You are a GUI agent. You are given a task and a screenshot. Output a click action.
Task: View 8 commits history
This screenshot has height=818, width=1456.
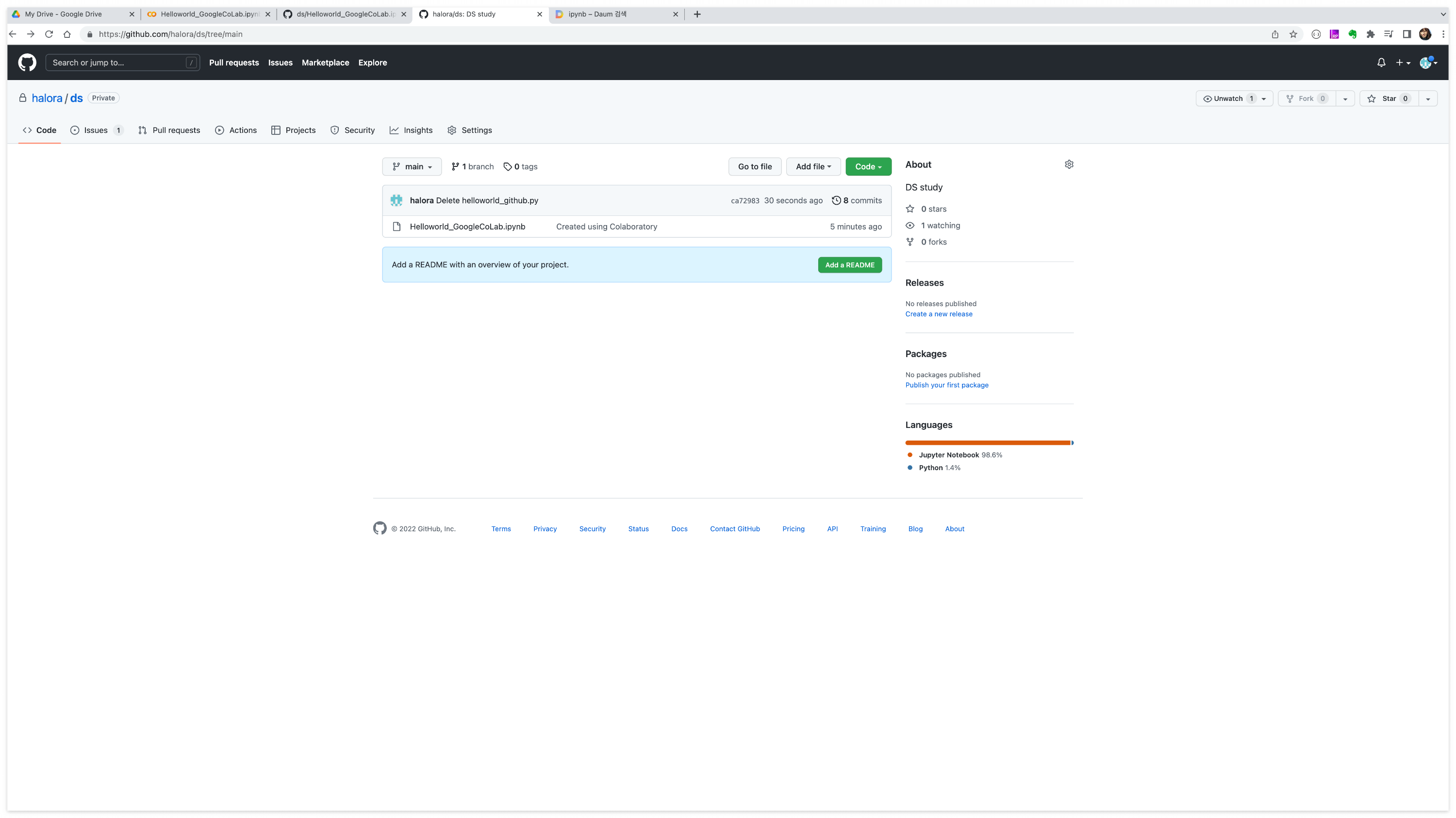857,200
